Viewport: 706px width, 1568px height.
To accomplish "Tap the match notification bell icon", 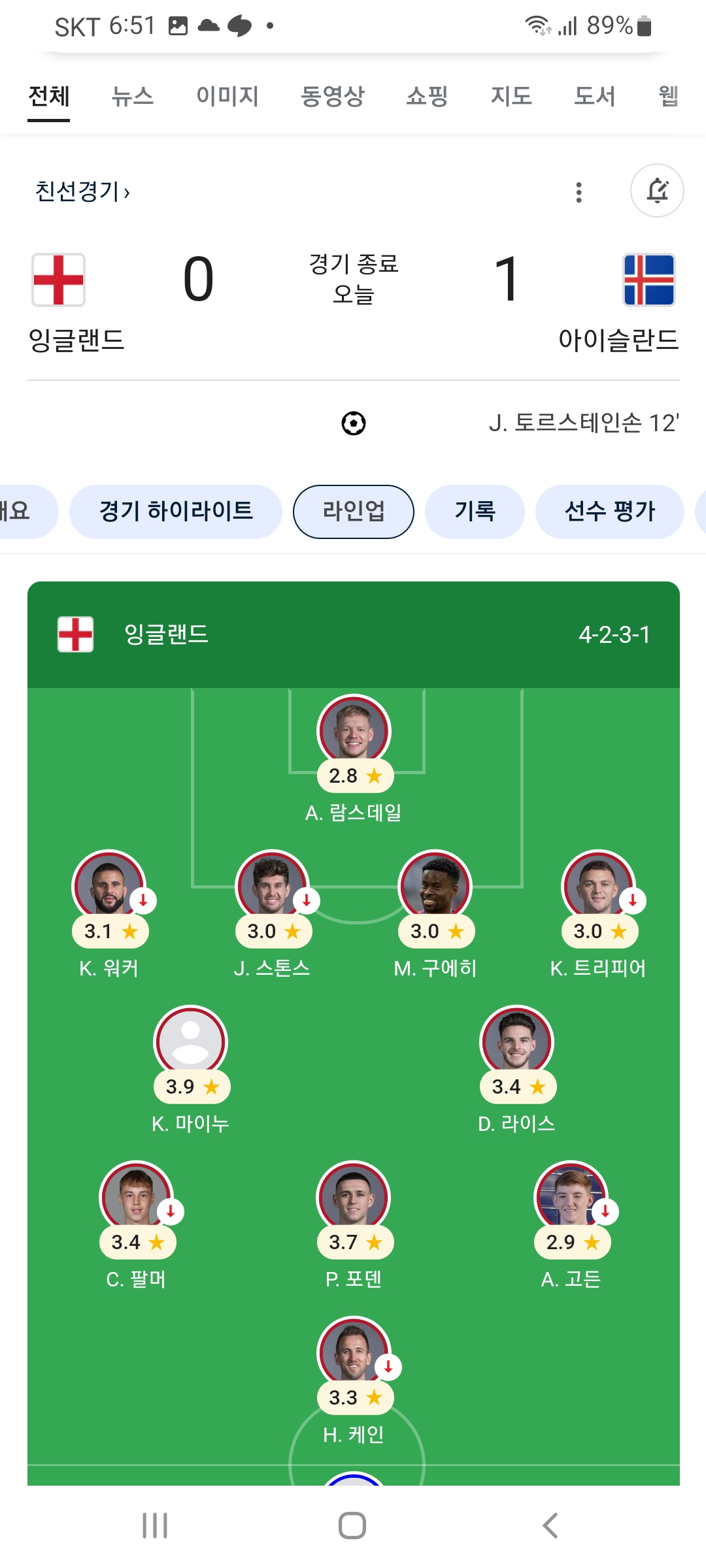I will pyautogui.click(x=657, y=191).
